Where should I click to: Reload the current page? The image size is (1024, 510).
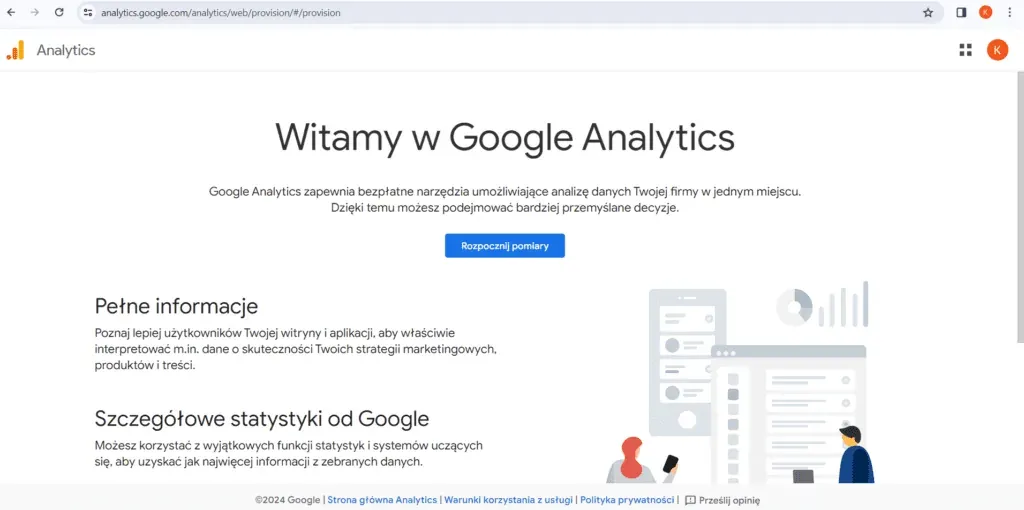click(59, 12)
